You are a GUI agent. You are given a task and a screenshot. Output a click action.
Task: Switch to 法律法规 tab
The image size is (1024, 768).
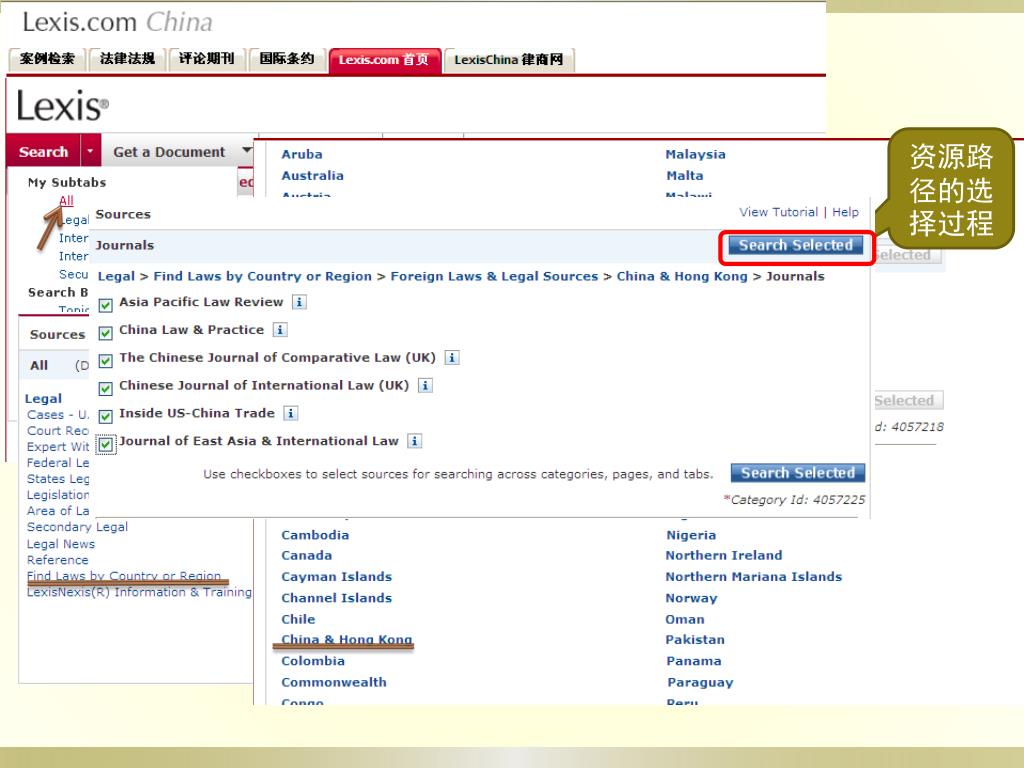pyautogui.click(x=127, y=59)
